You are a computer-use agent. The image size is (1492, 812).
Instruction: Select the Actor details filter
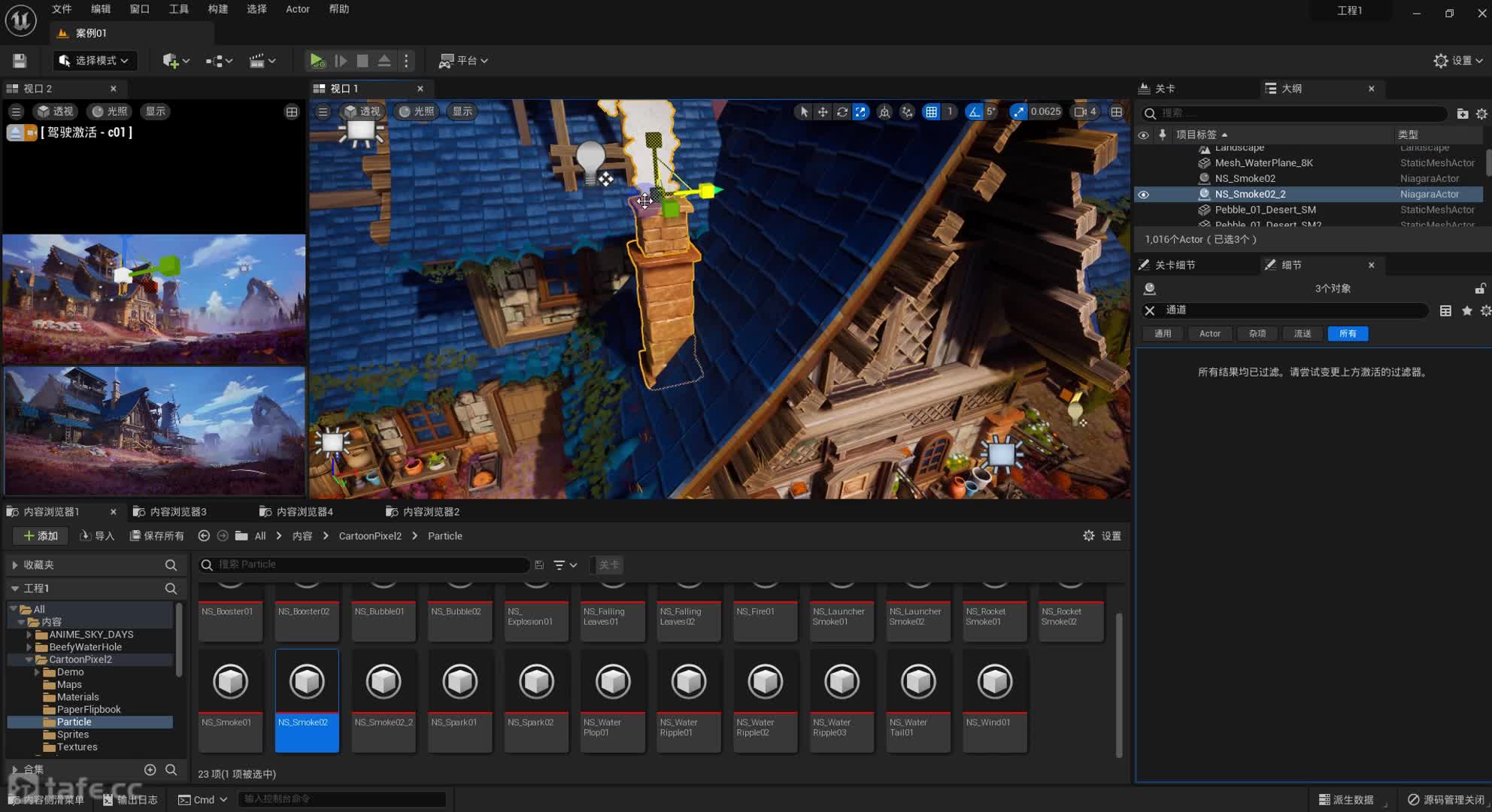(x=1209, y=334)
